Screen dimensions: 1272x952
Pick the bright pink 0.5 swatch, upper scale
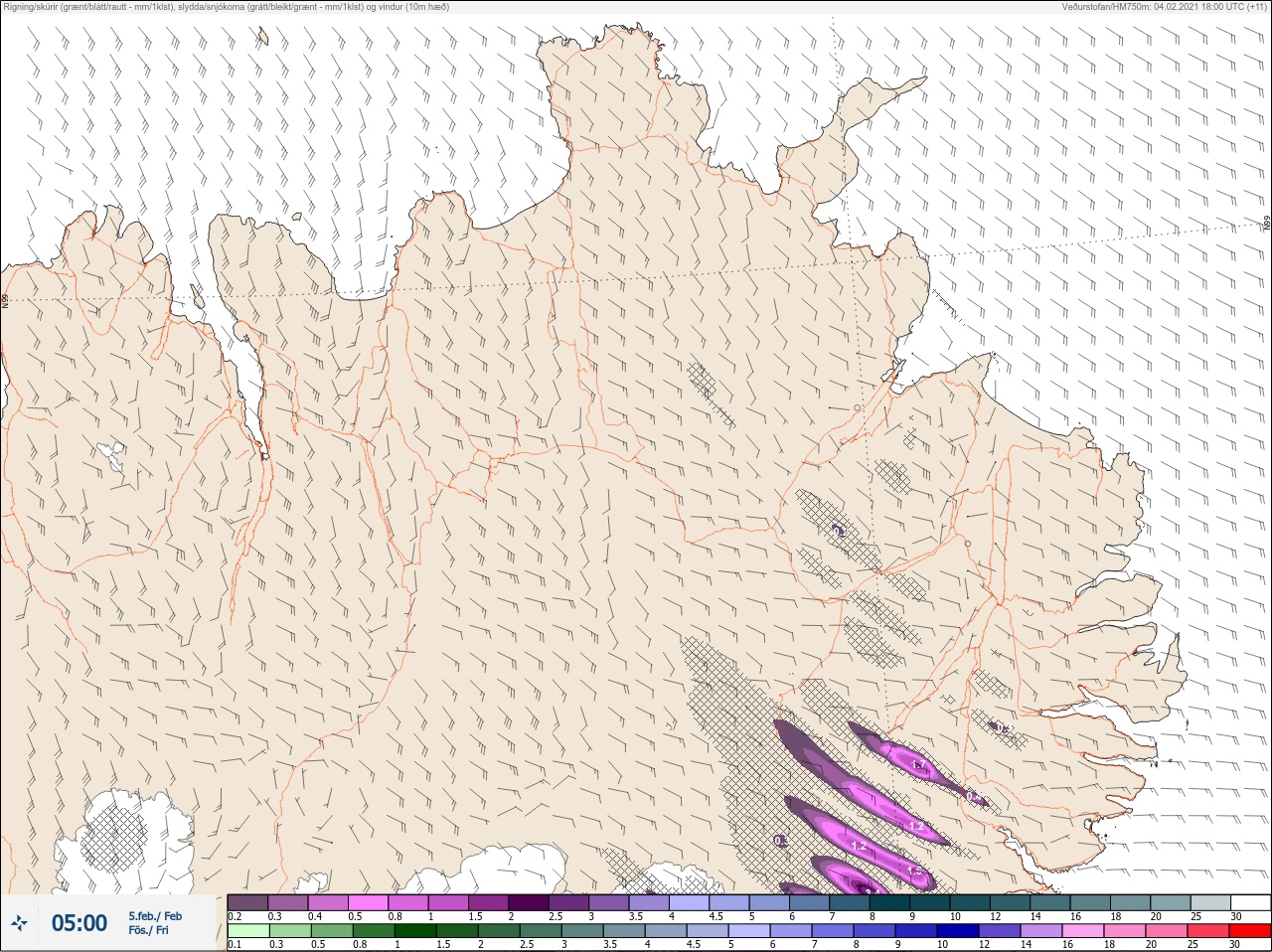[369, 902]
